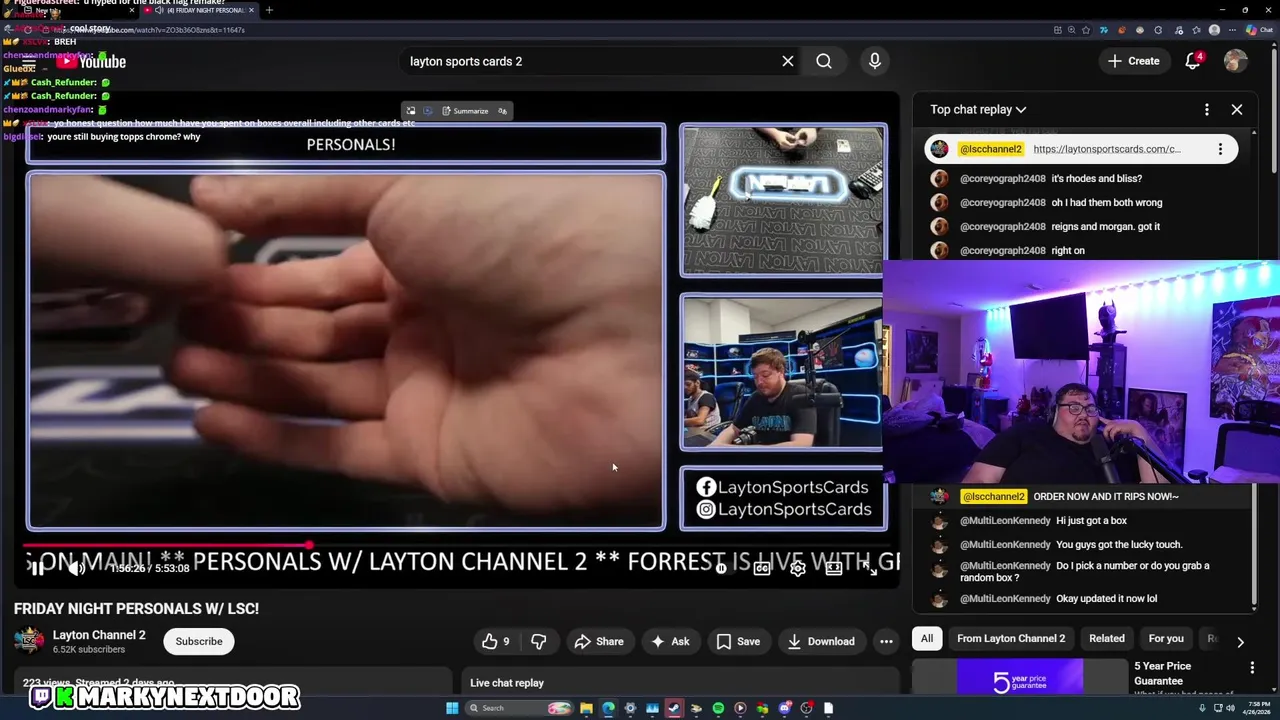This screenshot has height=720, width=1280.
Task: Dislike the video with thumbs down
Action: pos(539,641)
